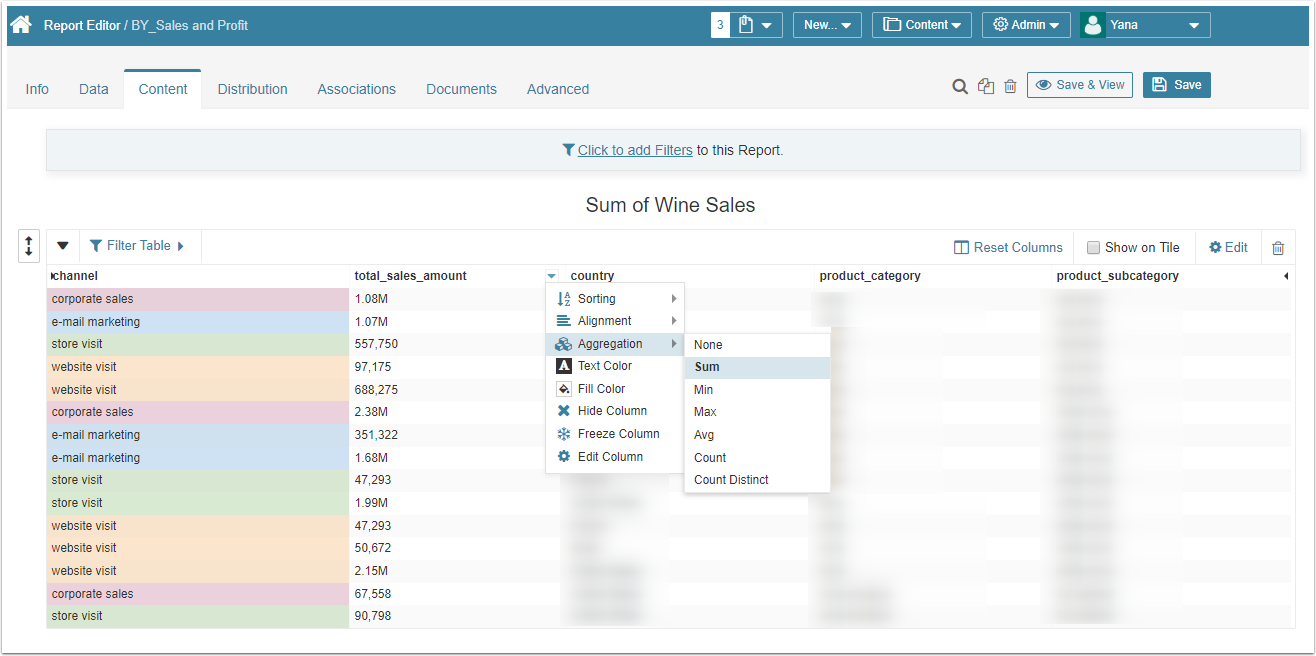The width and height of the screenshot is (1316, 656).
Task: Click the vertical resize arrows icon
Action: 29,246
